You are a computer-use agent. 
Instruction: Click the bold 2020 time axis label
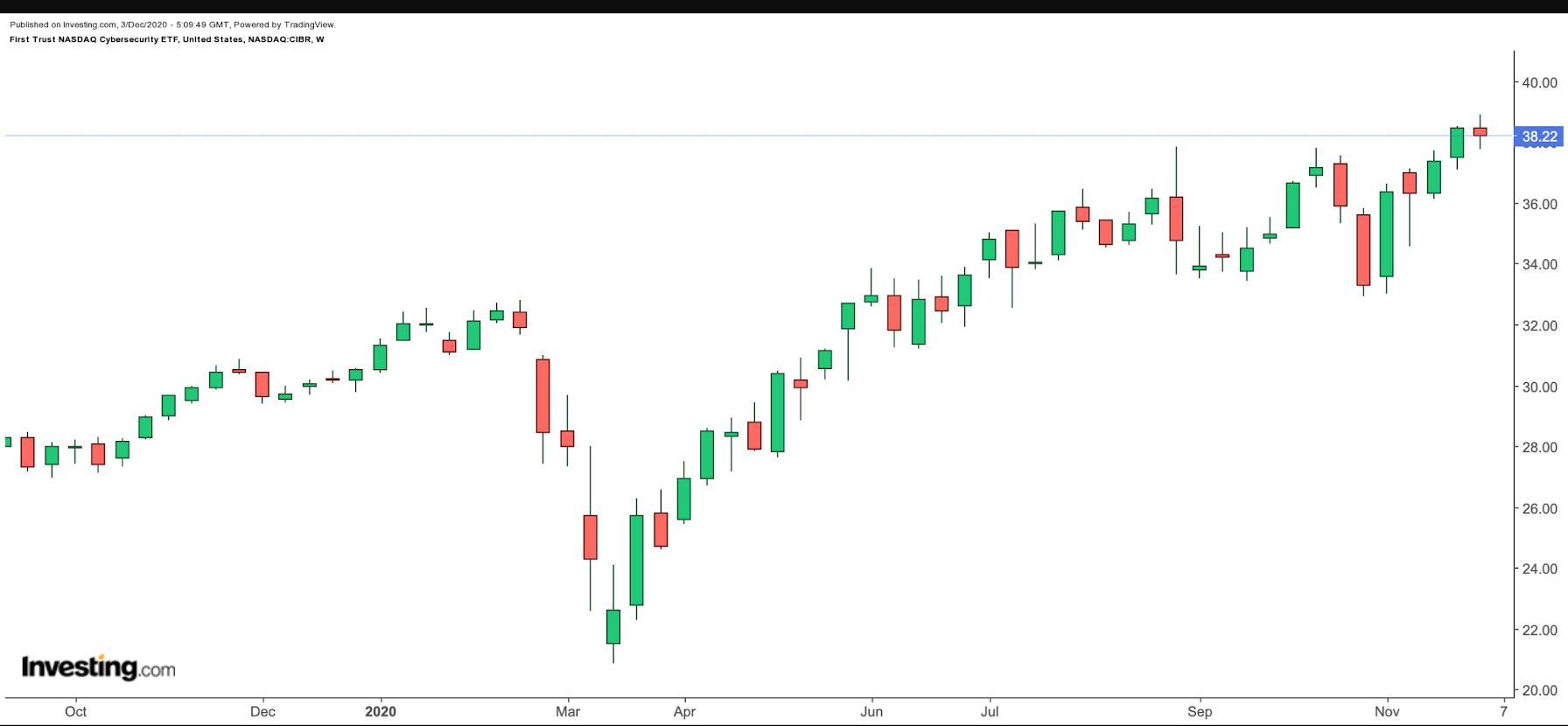381,711
